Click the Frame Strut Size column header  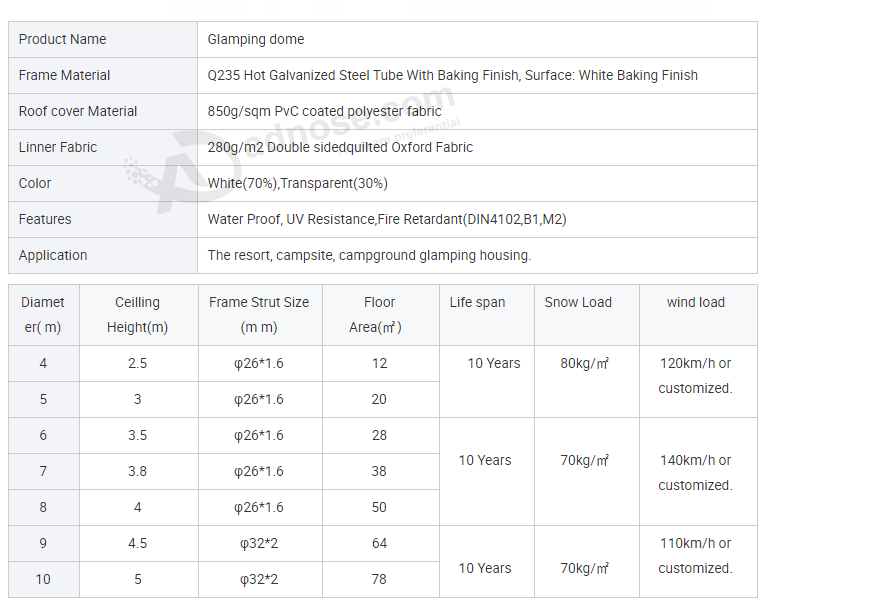pyautogui.click(x=259, y=314)
